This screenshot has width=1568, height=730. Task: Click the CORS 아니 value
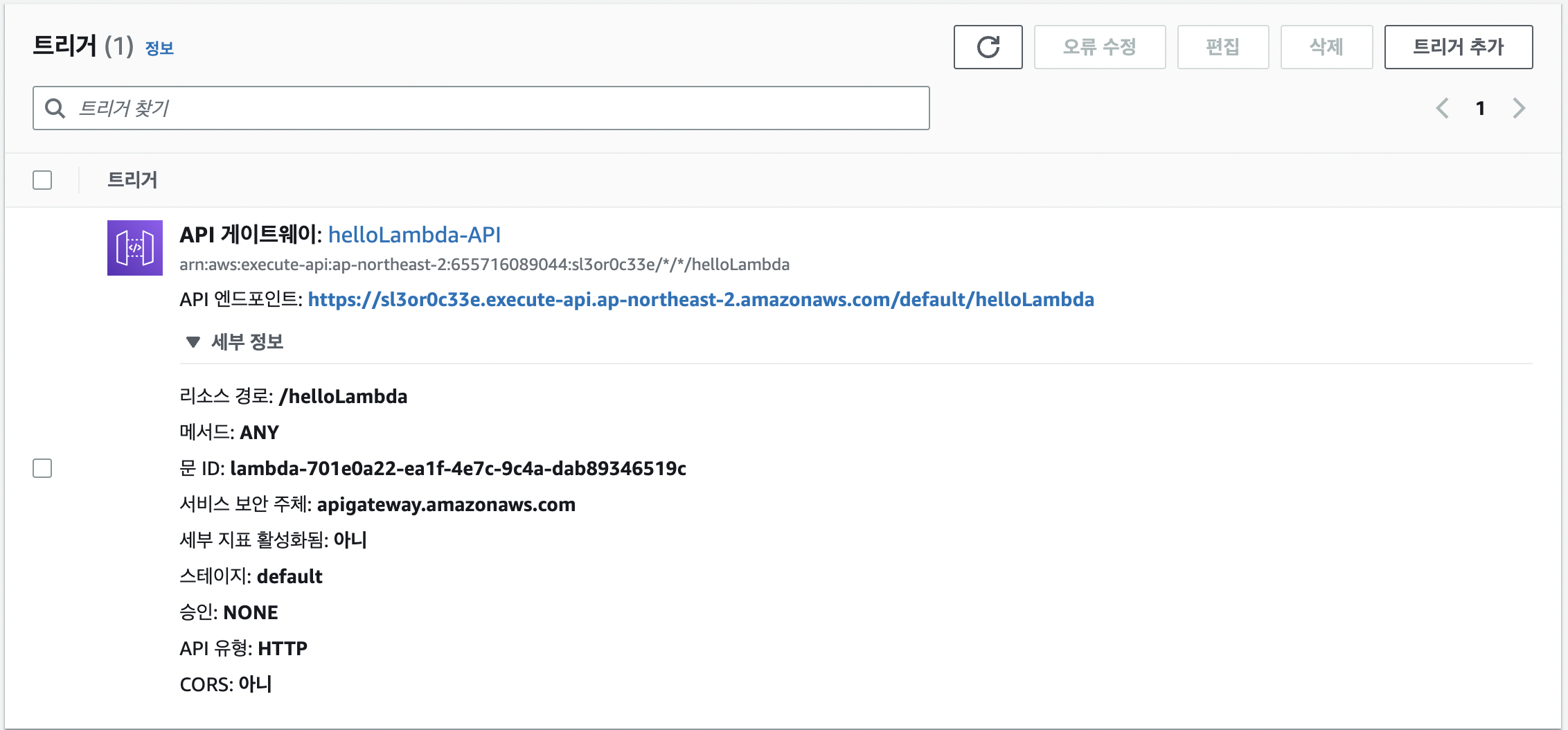point(255,684)
